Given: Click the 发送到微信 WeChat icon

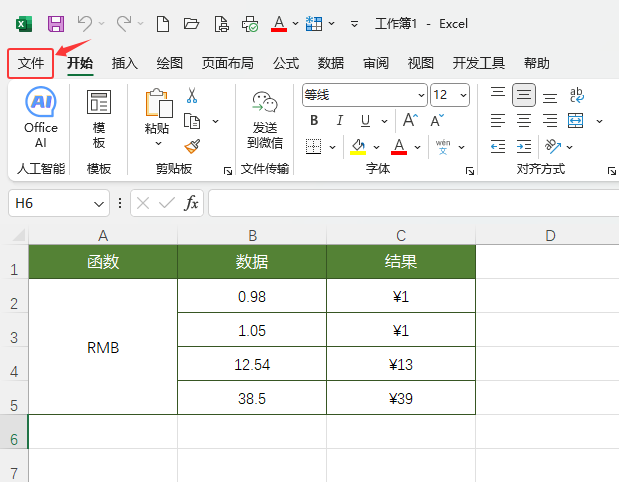Looking at the screenshot, I should pyautogui.click(x=265, y=102).
